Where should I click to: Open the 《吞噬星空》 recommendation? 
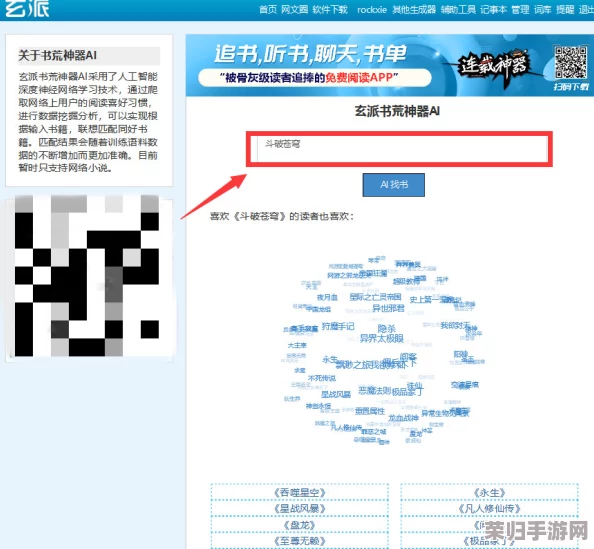coord(300,492)
